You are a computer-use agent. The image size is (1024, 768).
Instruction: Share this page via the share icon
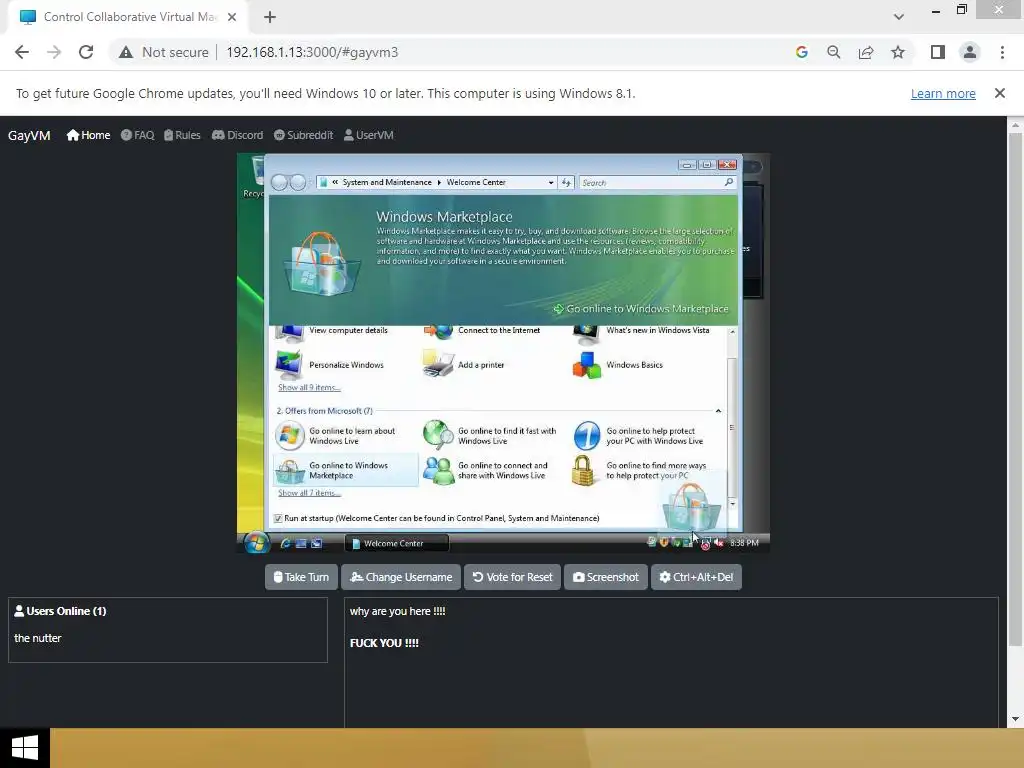point(866,52)
